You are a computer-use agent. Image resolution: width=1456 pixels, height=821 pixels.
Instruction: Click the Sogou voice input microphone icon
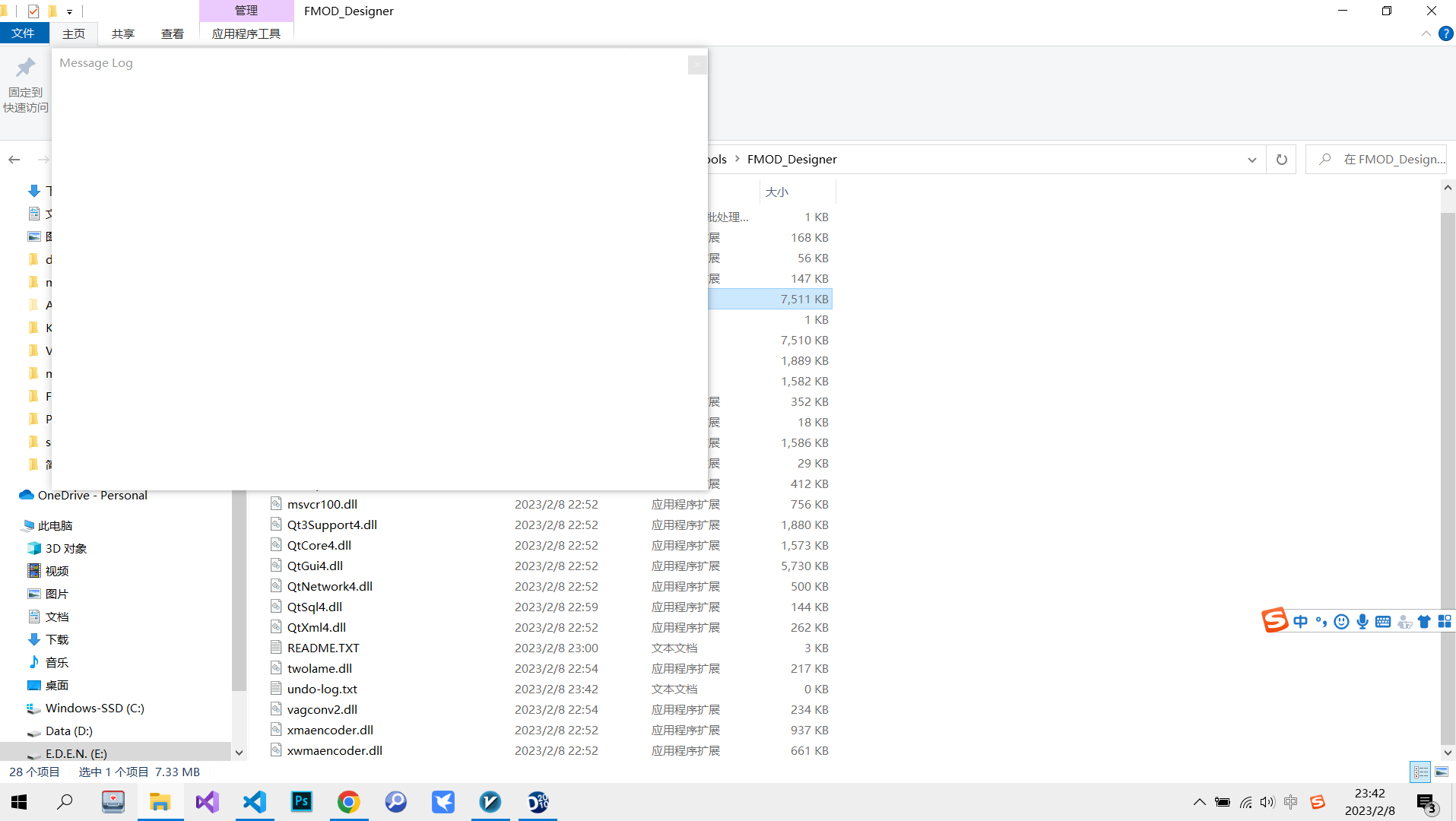click(1362, 622)
